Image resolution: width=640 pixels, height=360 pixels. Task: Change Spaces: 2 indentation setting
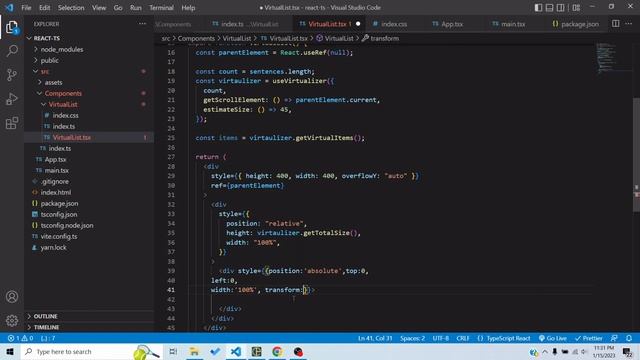(412, 338)
